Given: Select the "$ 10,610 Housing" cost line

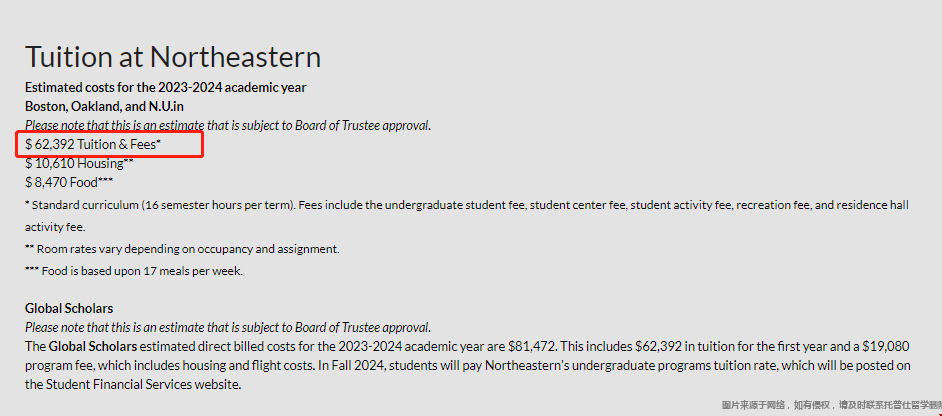Looking at the screenshot, I should pos(79,163).
